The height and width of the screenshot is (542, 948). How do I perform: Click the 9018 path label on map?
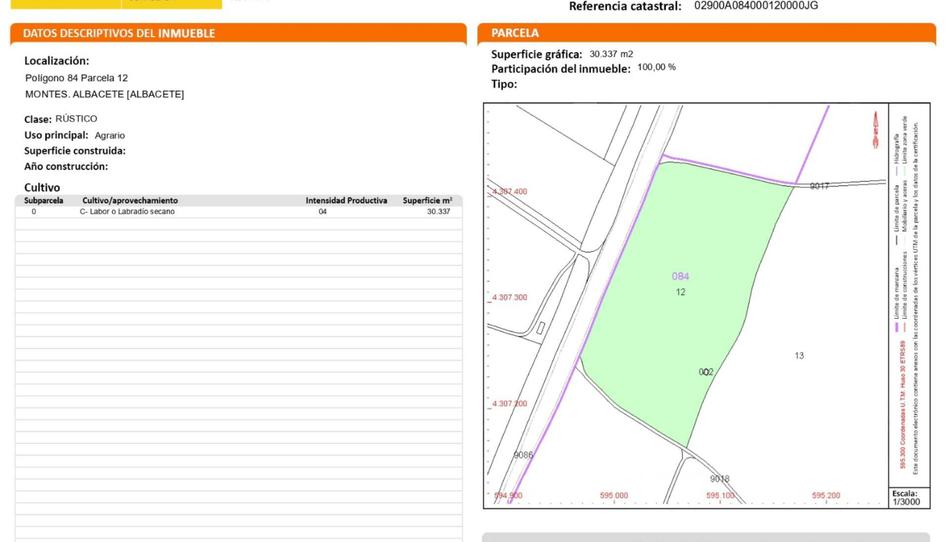(x=719, y=478)
